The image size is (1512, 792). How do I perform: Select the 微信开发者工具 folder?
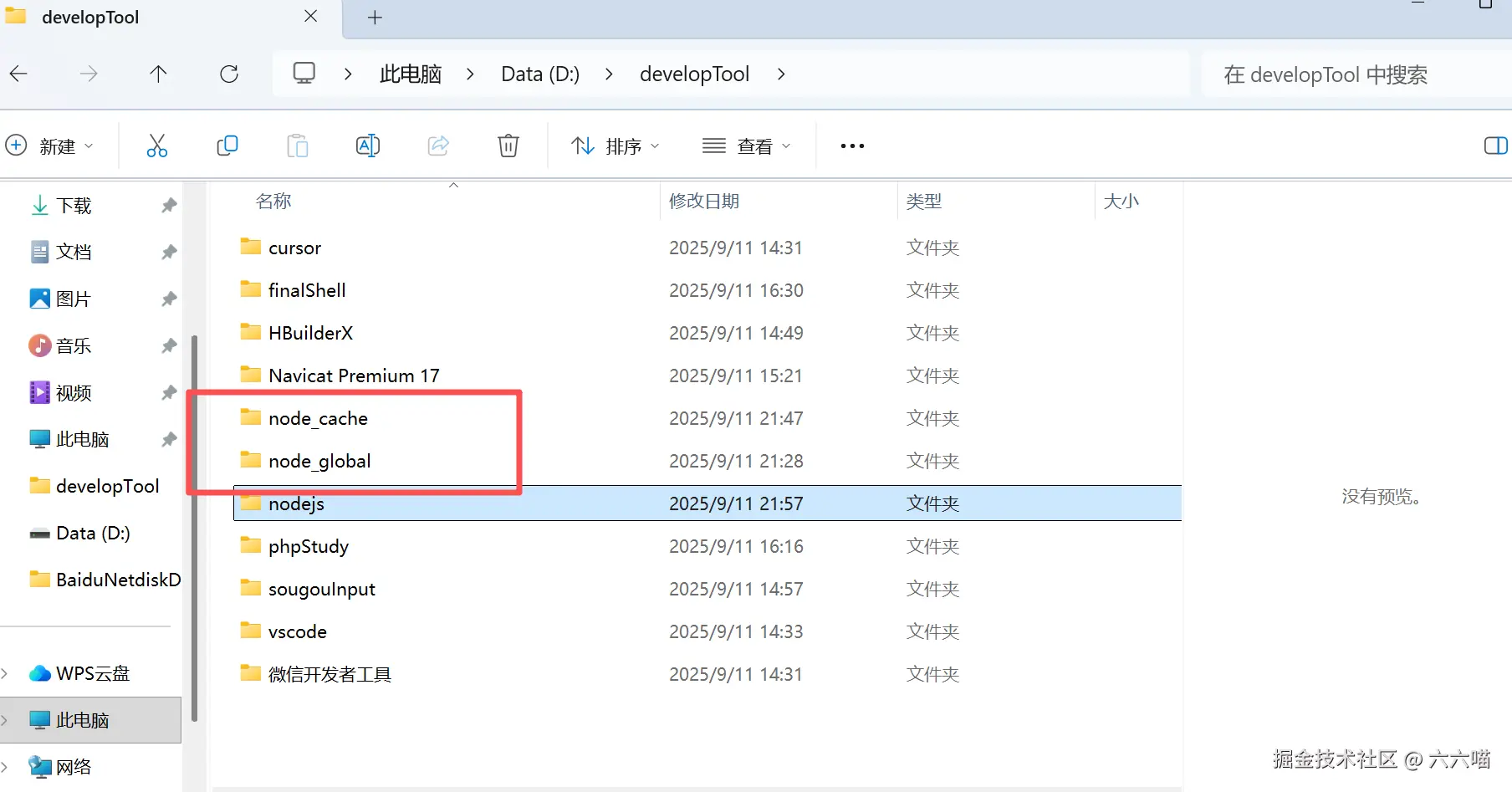tap(329, 674)
